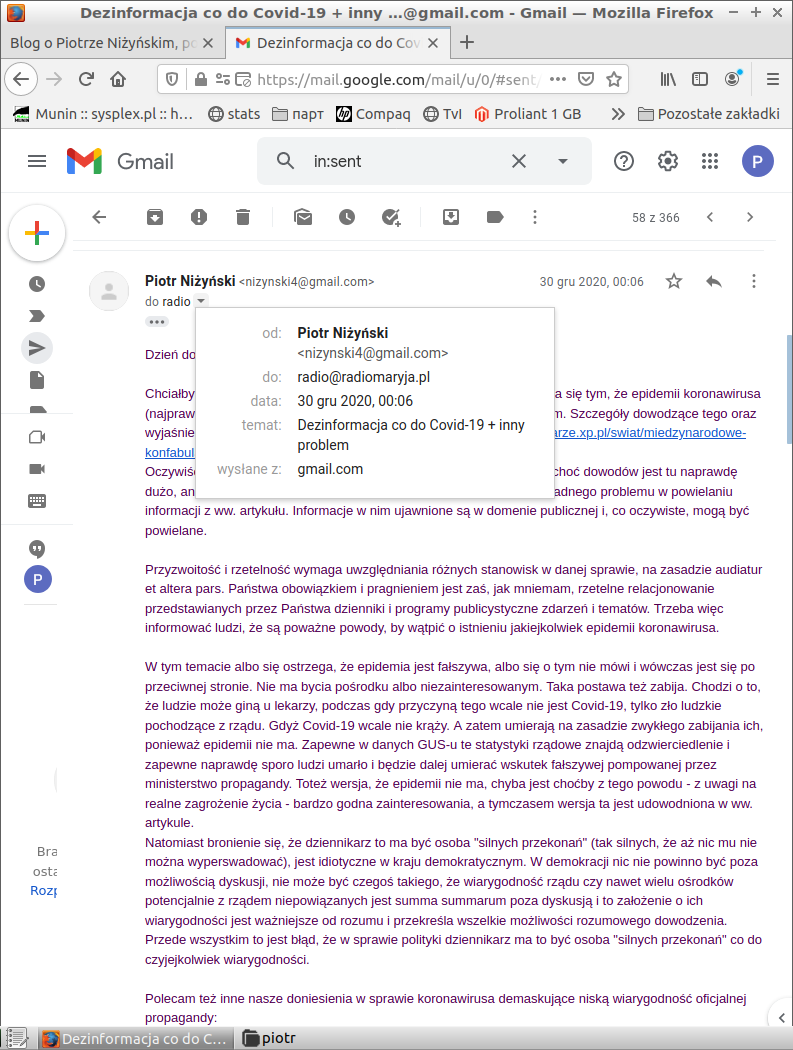The image size is (793, 1050).
Task: Open the Compaq bookmark
Action: [x=373, y=114]
